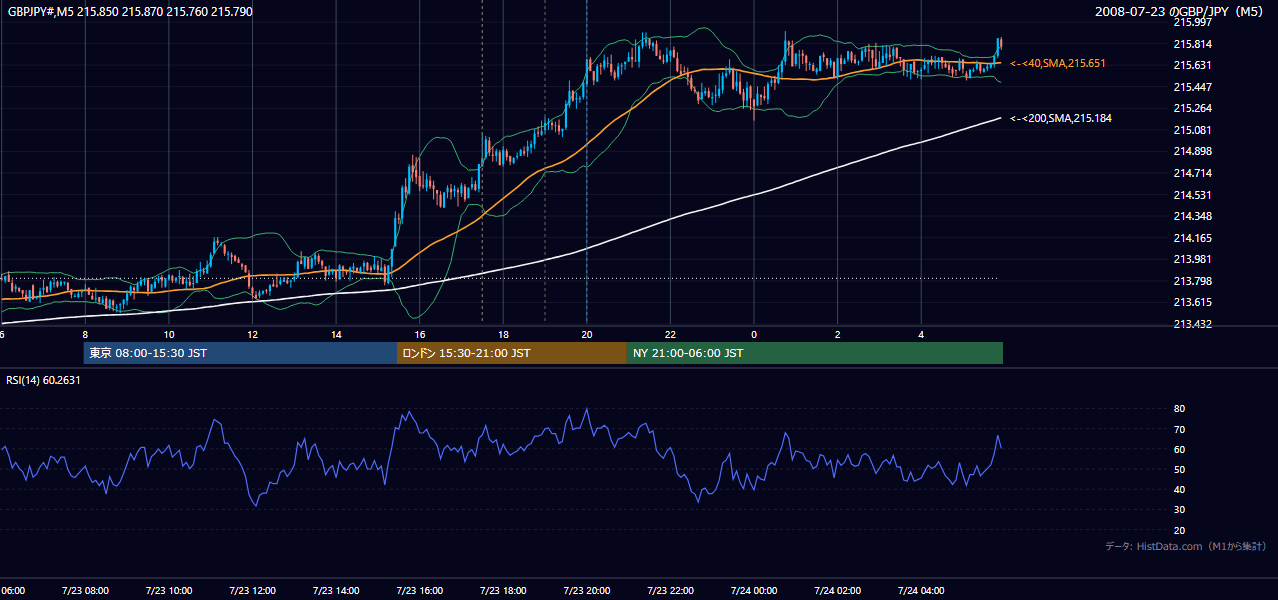The height and width of the screenshot is (600, 1278).
Task: Click the 7/24 04:00 date label
Action: 920,591
